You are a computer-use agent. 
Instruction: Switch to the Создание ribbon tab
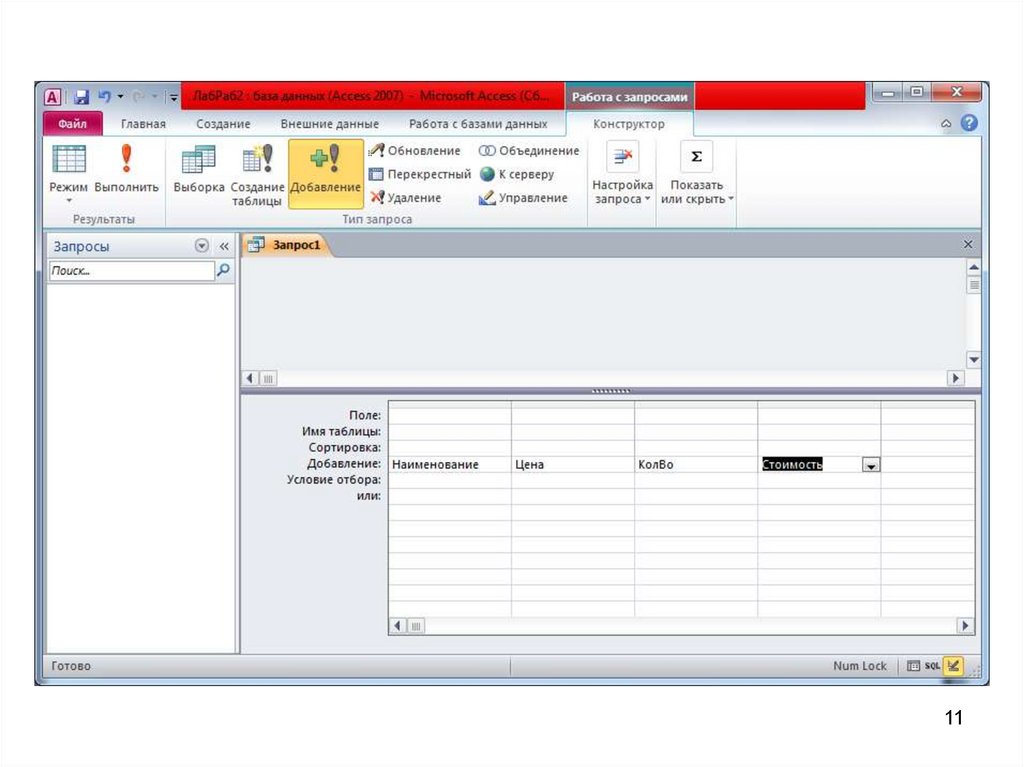point(223,124)
